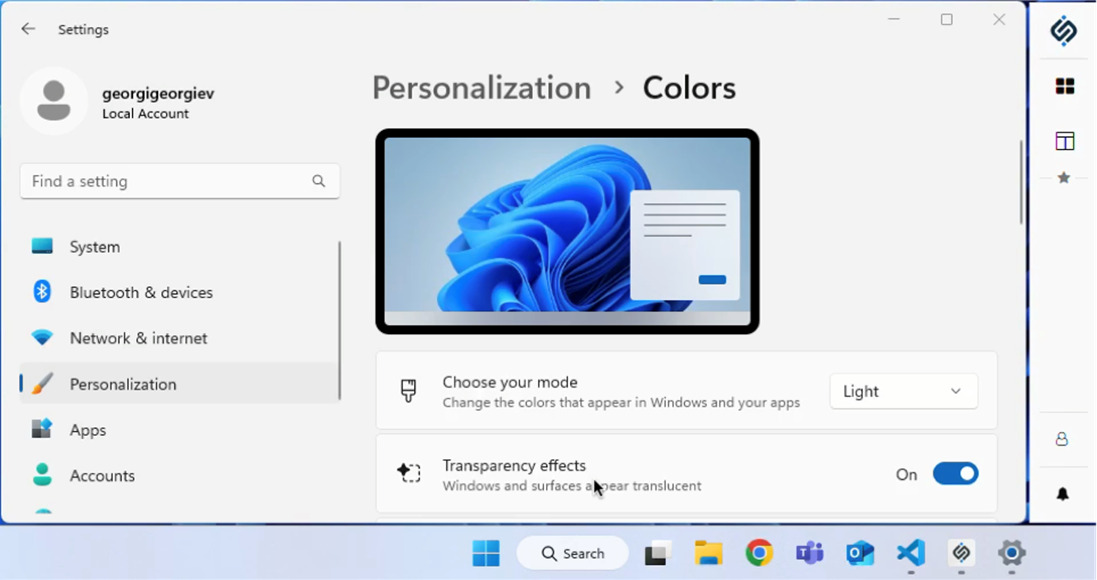Click the System monitor icon in sidebar
The width and height of the screenshot is (1097, 580).
(42, 246)
